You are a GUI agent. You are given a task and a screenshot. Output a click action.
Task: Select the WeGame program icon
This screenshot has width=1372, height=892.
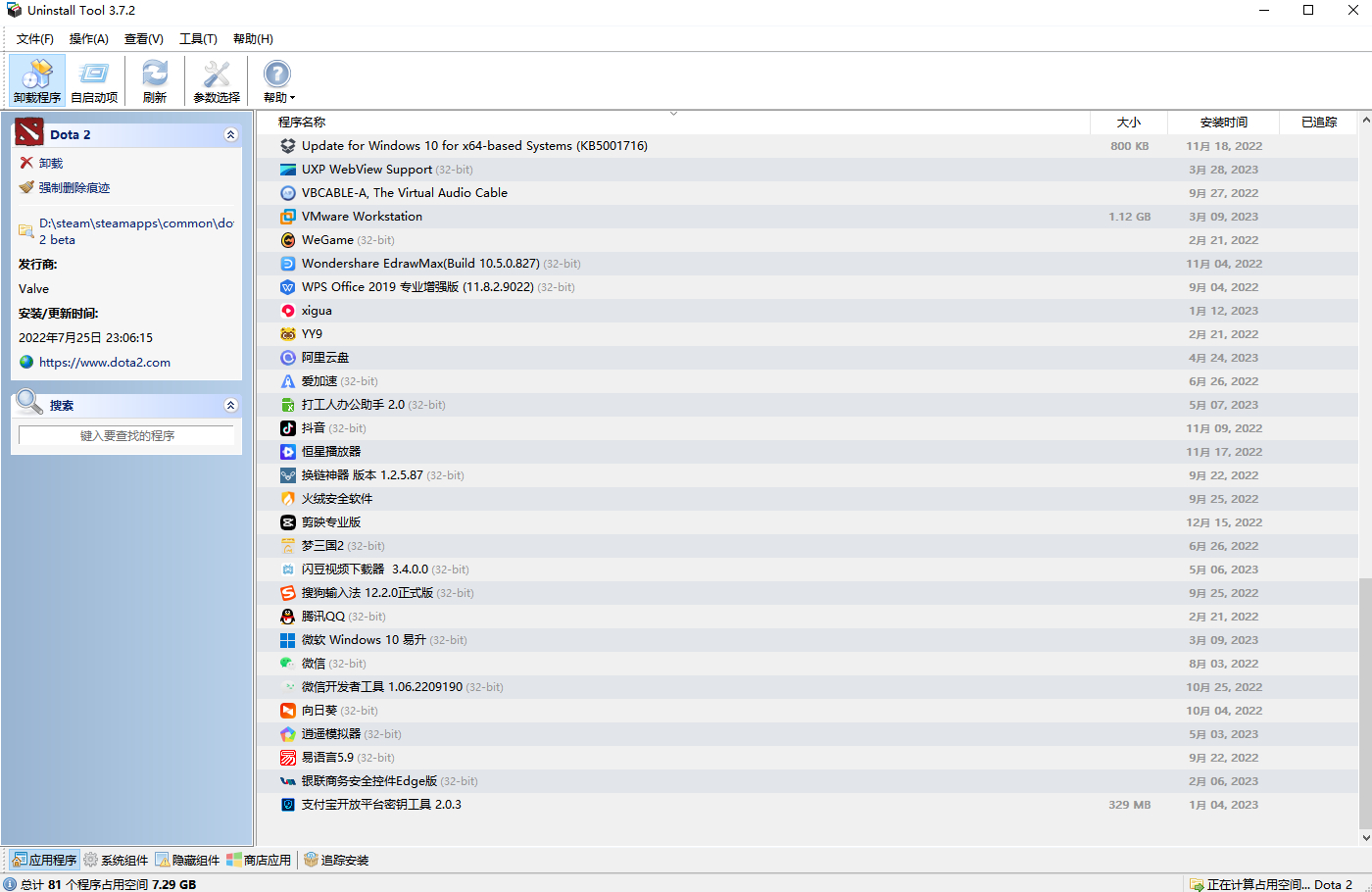(x=288, y=240)
